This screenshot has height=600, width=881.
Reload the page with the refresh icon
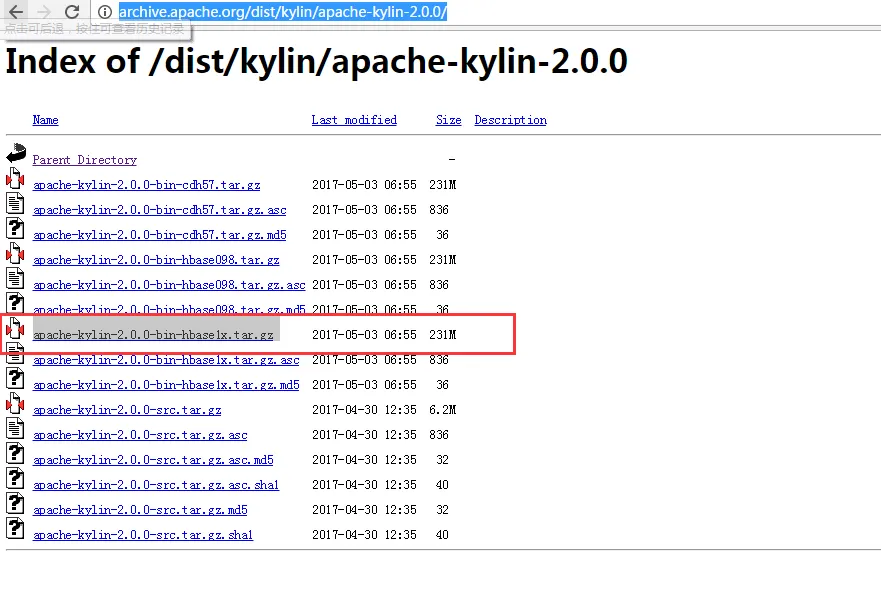pos(72,11)
